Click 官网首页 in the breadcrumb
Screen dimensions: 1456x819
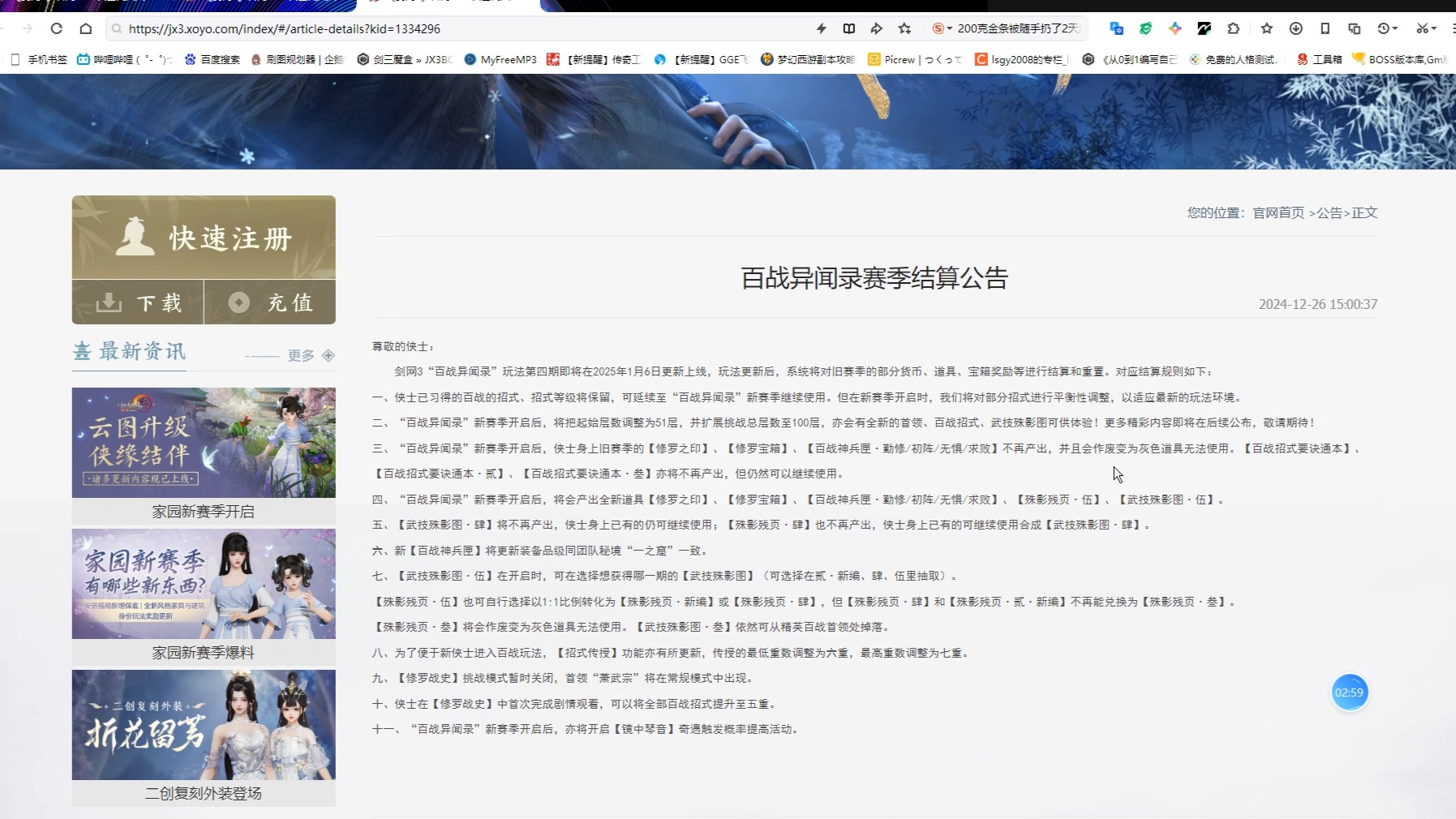(x=1278, y=212)
